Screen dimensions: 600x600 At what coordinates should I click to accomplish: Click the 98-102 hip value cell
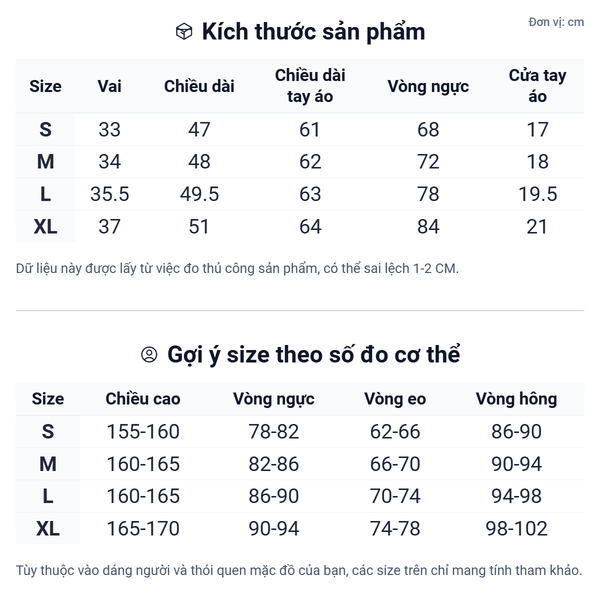coord(516,529)
